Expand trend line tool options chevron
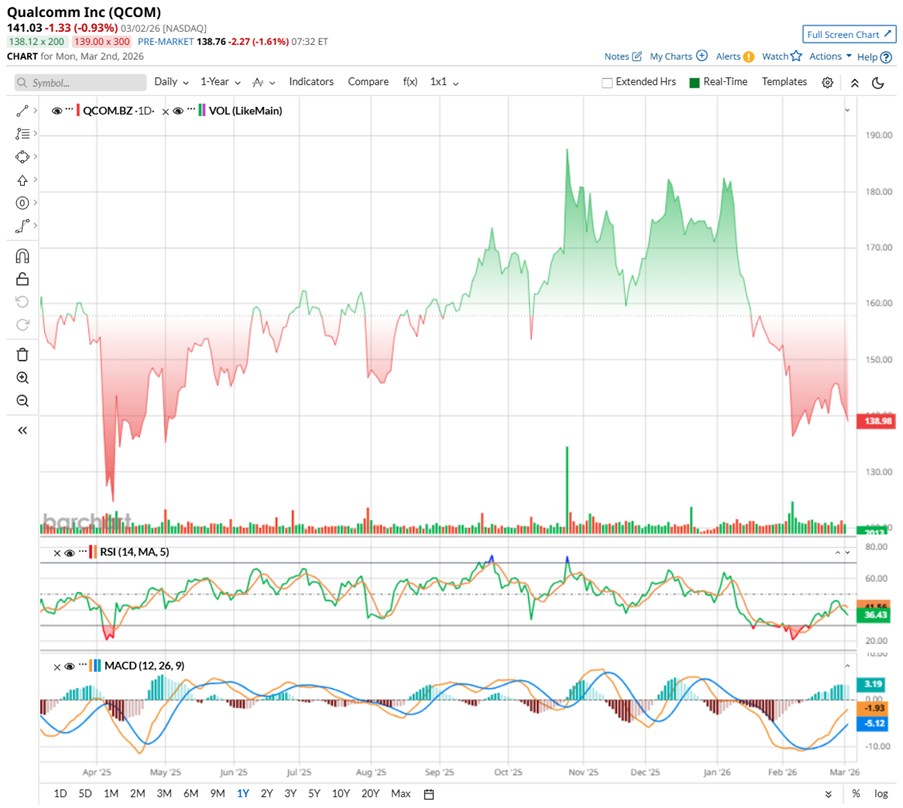The image size is (903, 808). (x=35, y=110)
